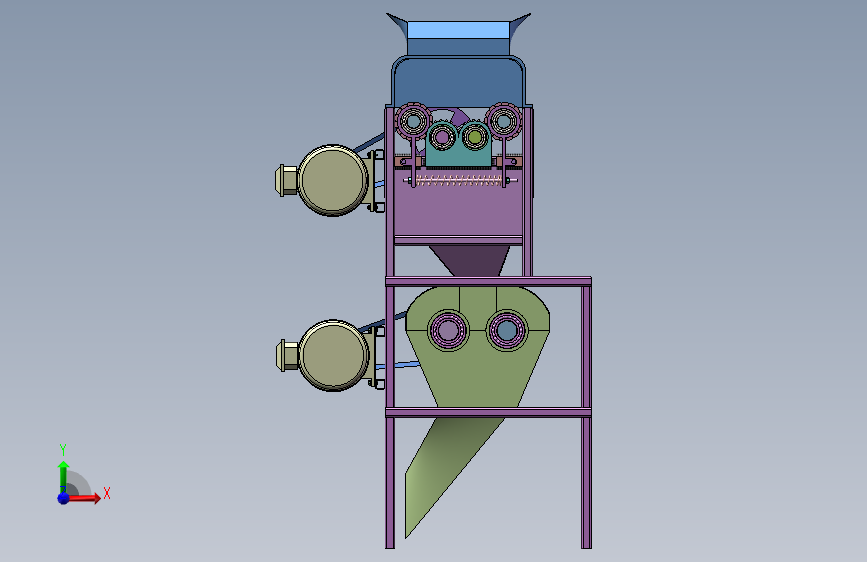
Task: Select the frame's lower right leg
Action: [x=586, y=482]
